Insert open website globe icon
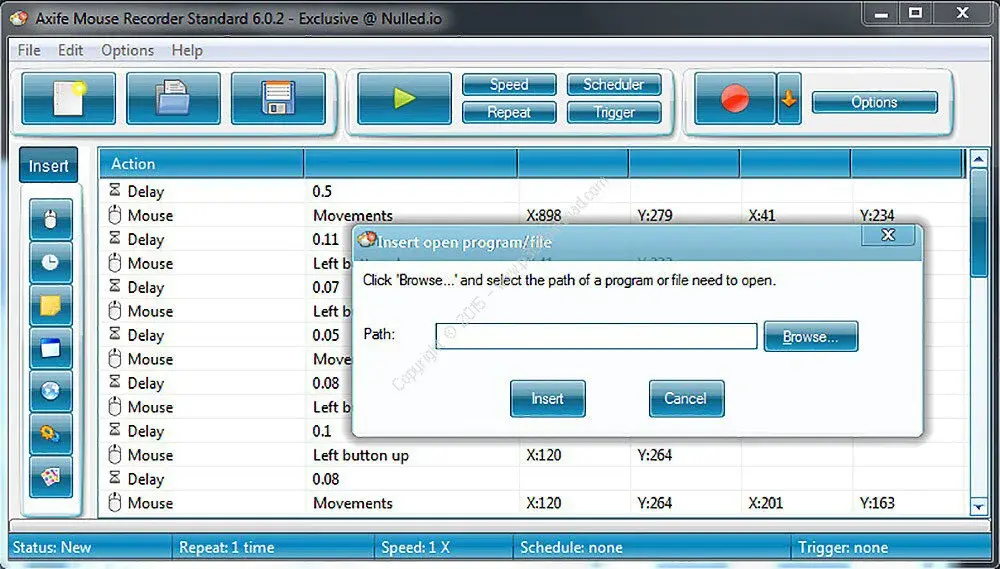This screenshot has height=569, width=1000. [x=50, y=391]
